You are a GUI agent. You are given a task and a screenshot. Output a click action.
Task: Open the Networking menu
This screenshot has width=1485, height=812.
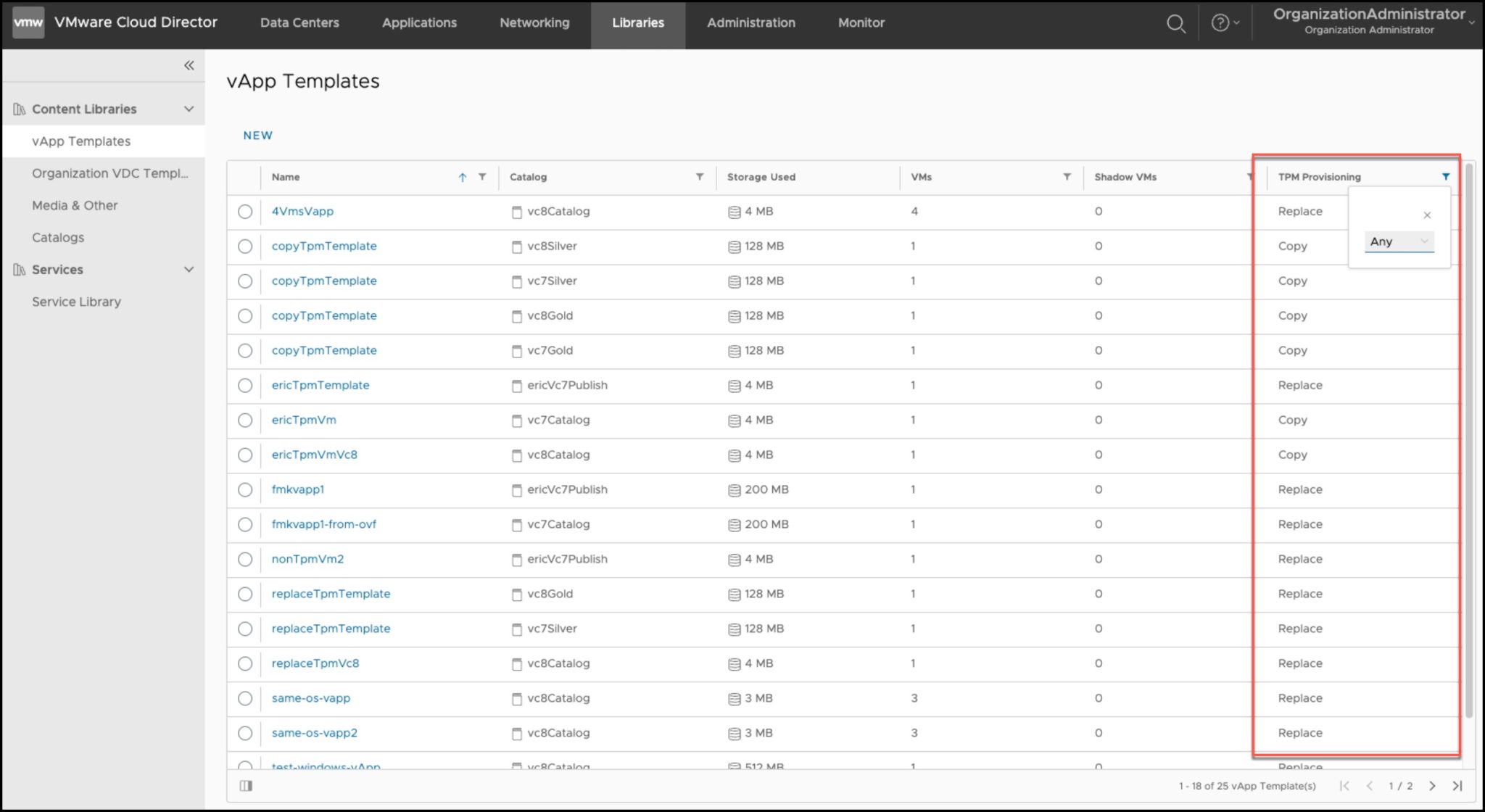534,22
